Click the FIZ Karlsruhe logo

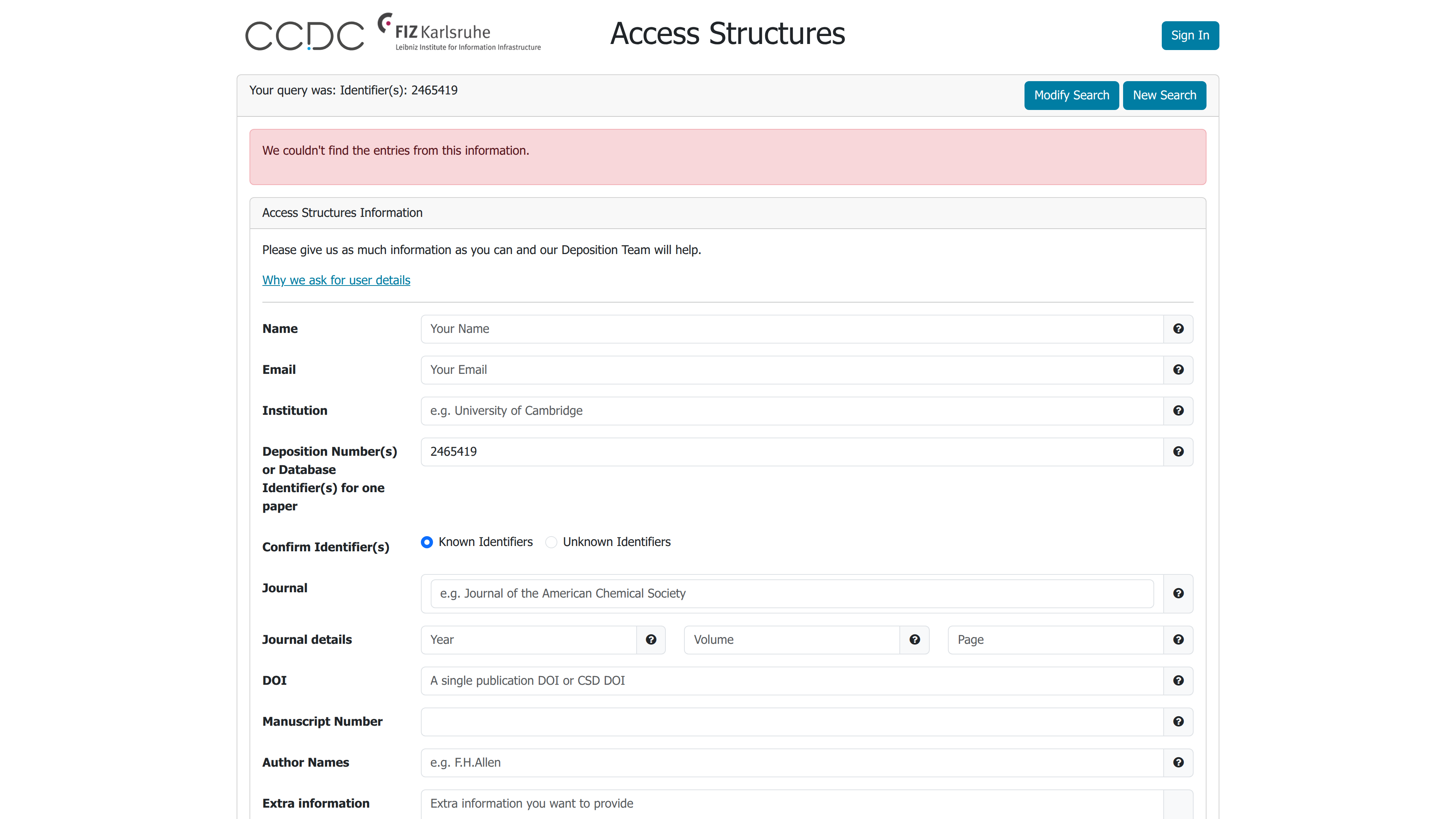459,32
